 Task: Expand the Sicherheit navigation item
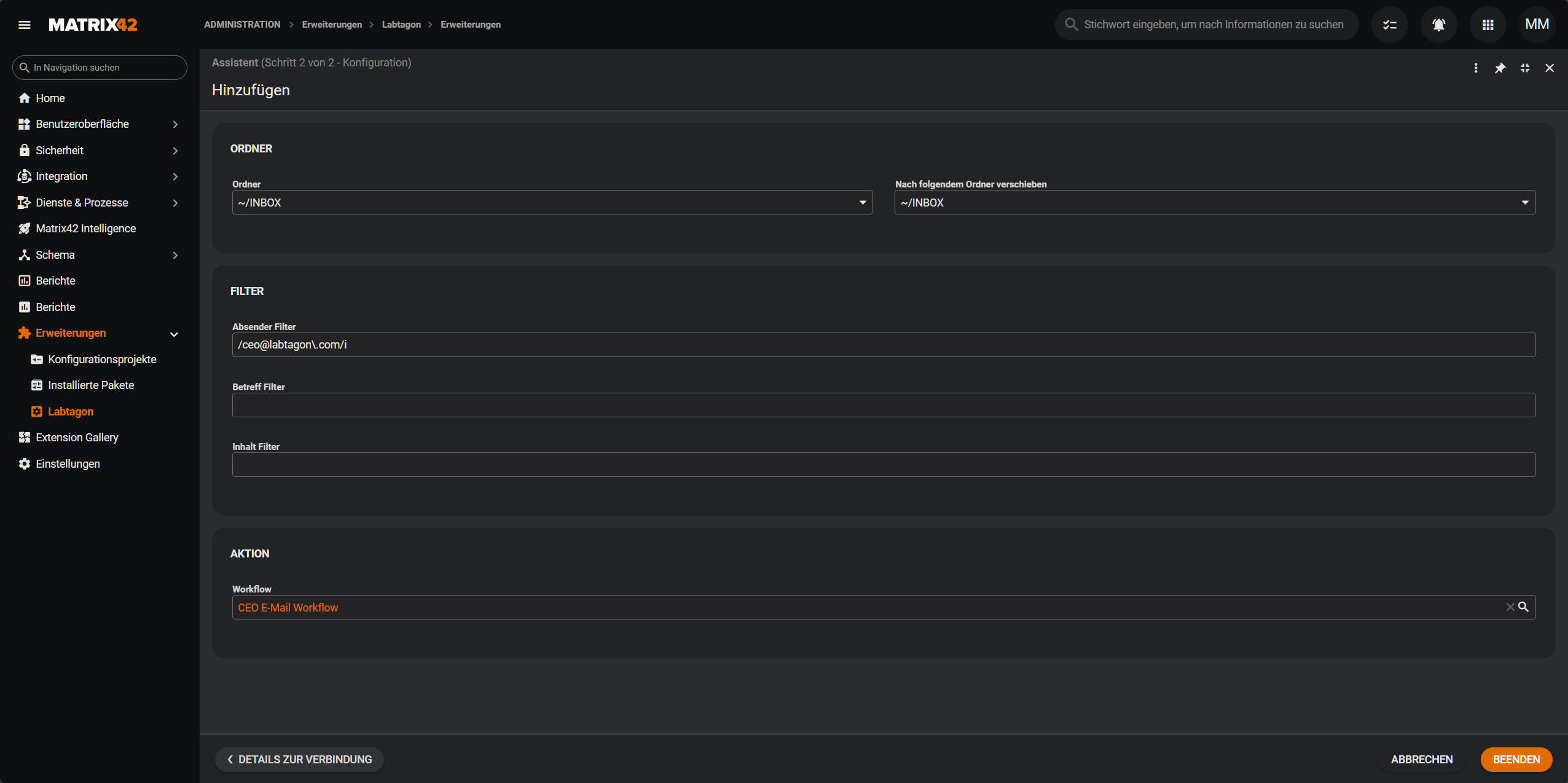tap(175, 151)
